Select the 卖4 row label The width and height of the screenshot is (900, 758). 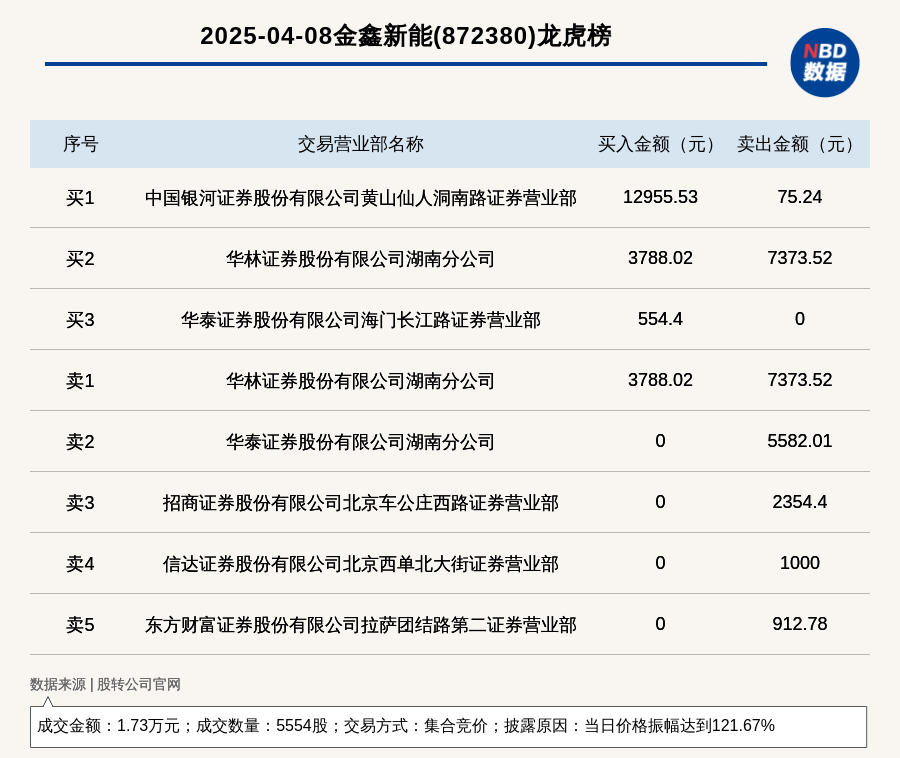(x=80, y=563)
